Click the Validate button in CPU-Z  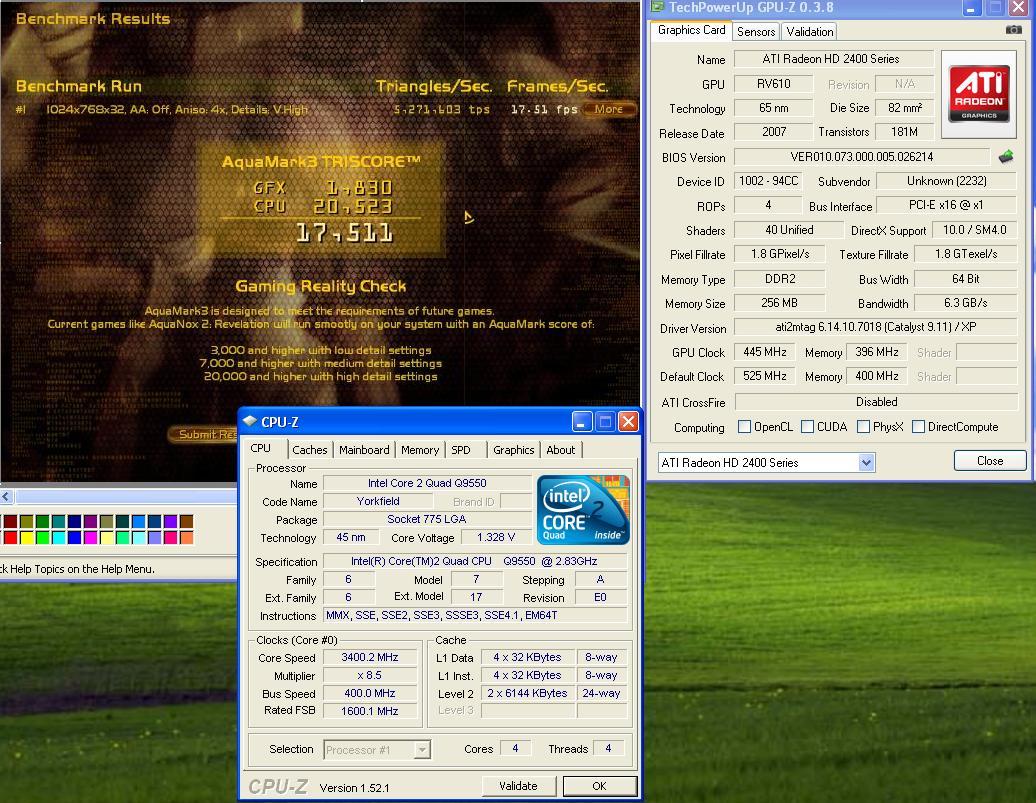pyautogui.click(x=518, y=786)
